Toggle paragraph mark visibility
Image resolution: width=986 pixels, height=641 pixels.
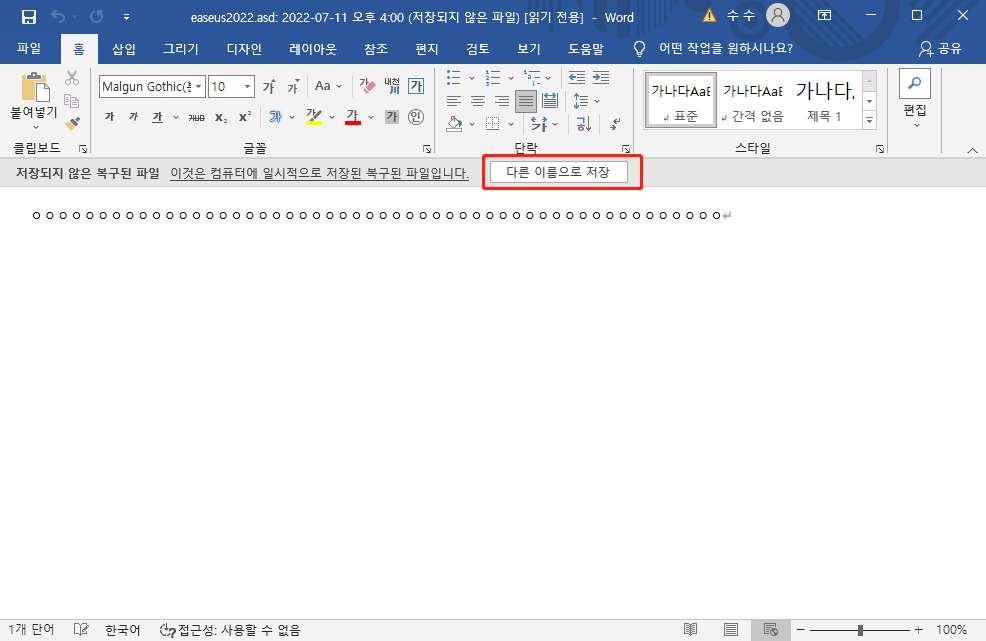point(614,125)
